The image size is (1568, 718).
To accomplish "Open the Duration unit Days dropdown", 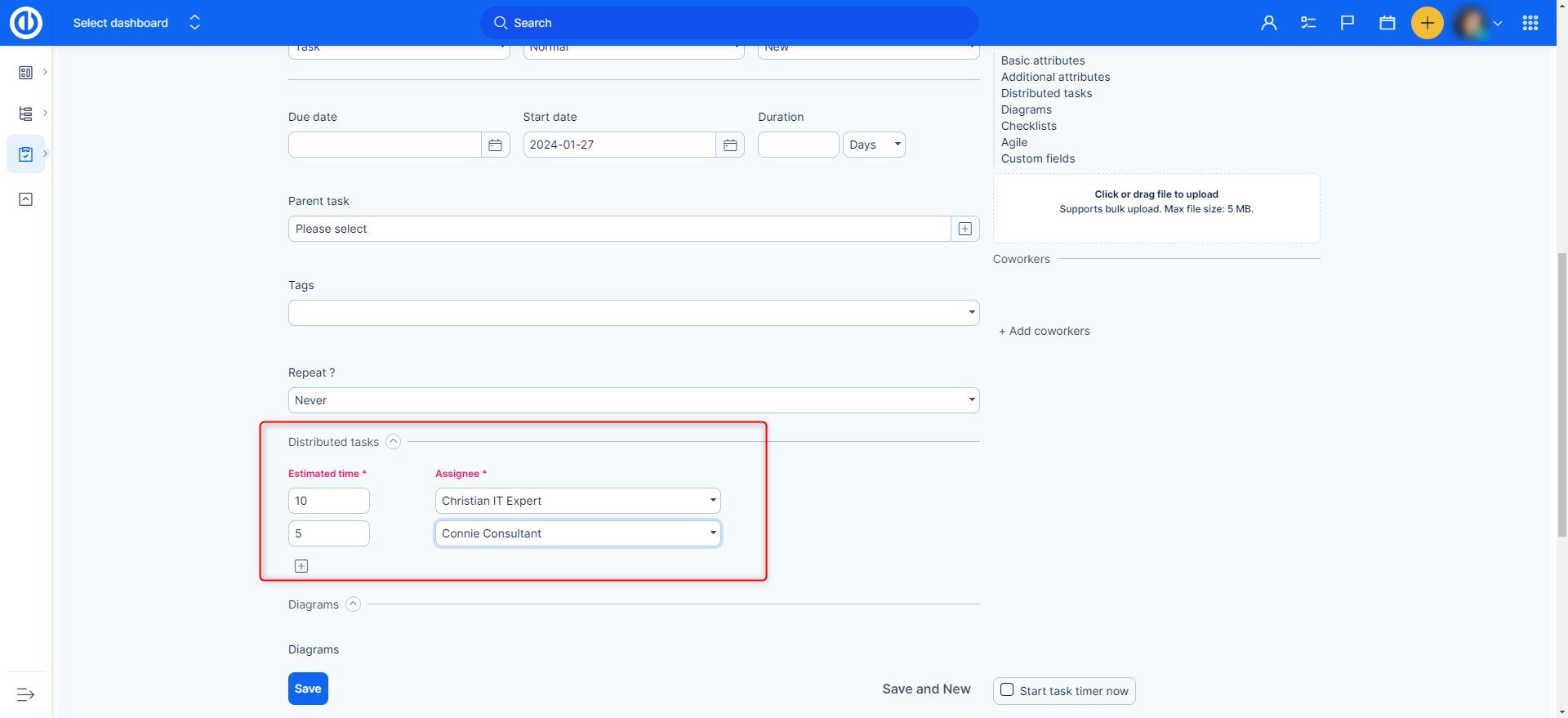I will pos(874,145).
